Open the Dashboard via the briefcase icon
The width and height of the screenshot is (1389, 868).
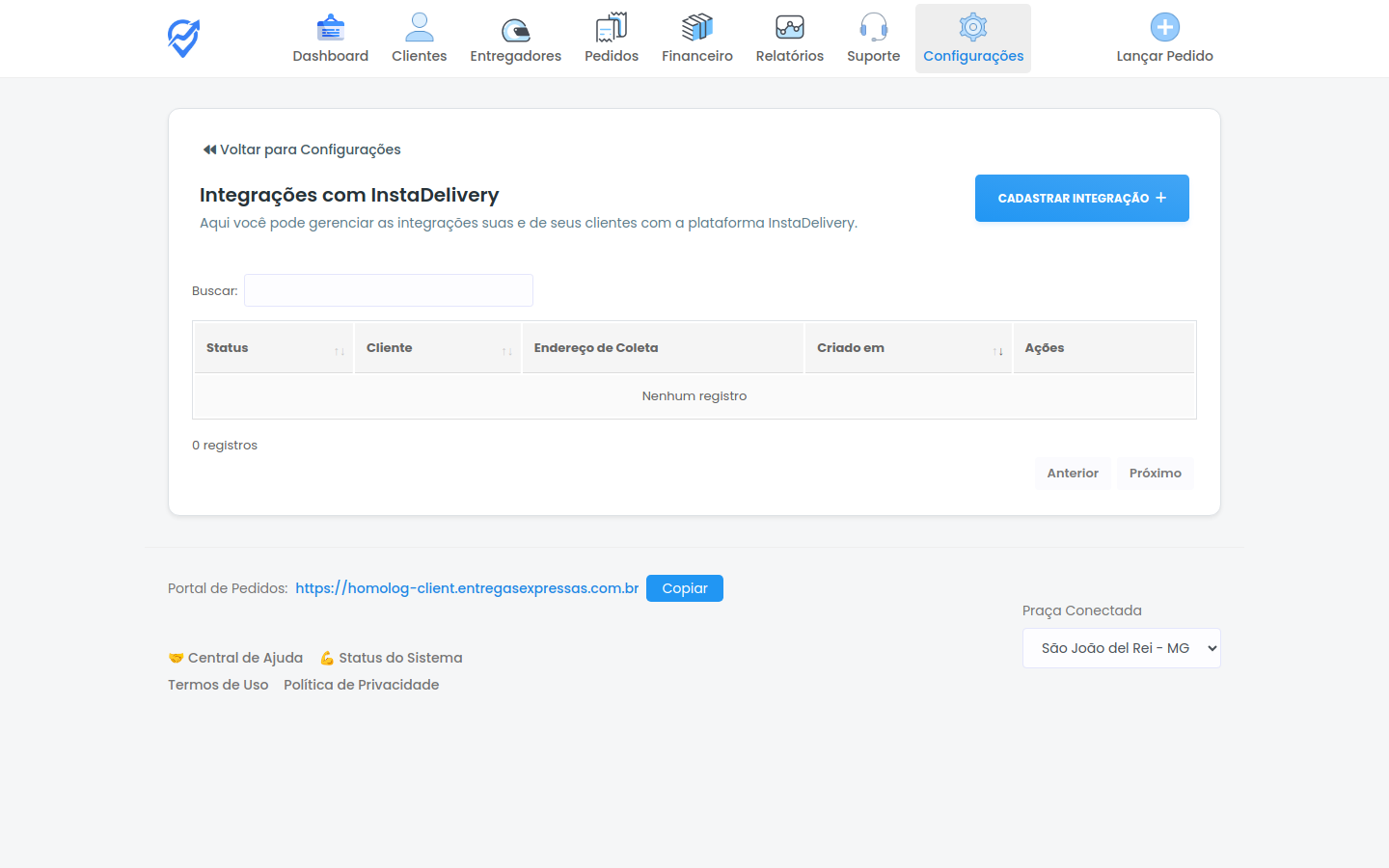(x=330, y=26)
